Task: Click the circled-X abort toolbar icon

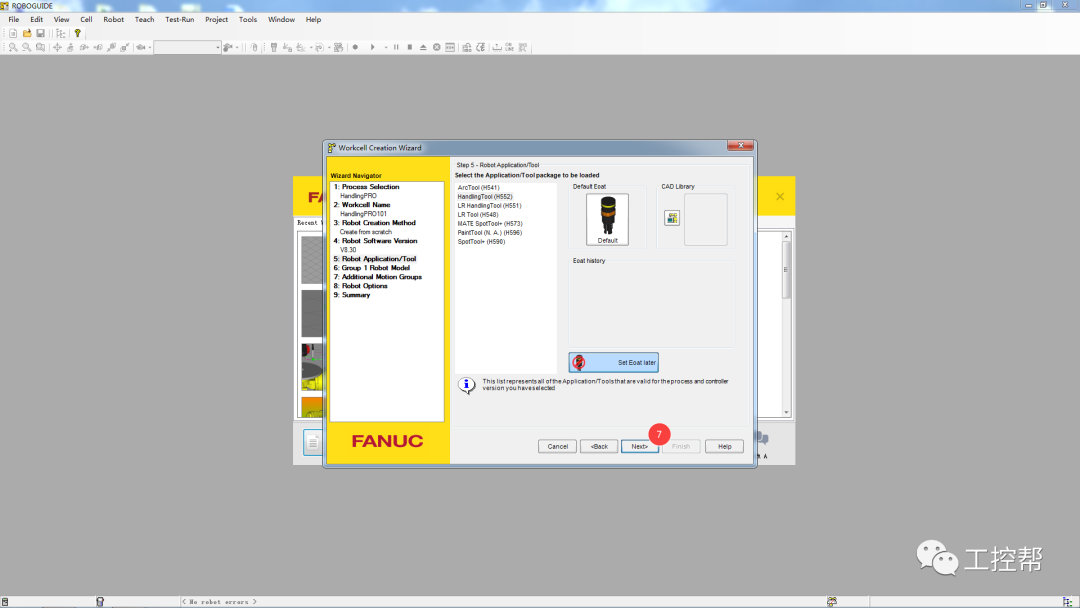Action: (437, 48)
